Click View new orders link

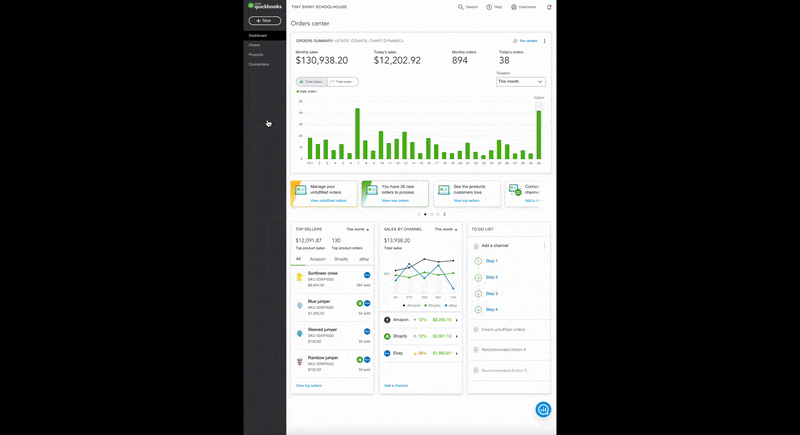tap(395, 200)
